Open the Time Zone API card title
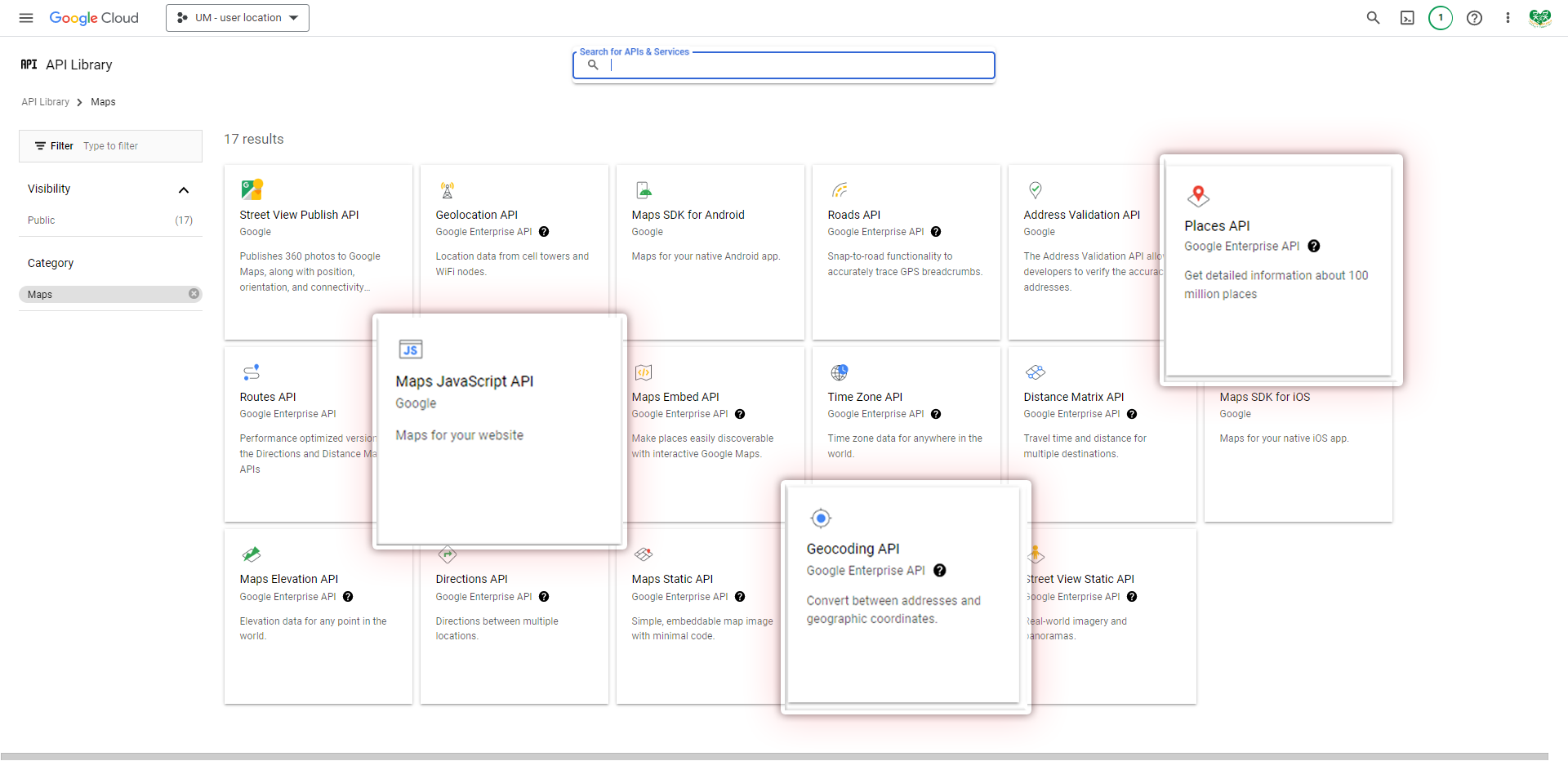1568x761 pixels. [865, 397]
